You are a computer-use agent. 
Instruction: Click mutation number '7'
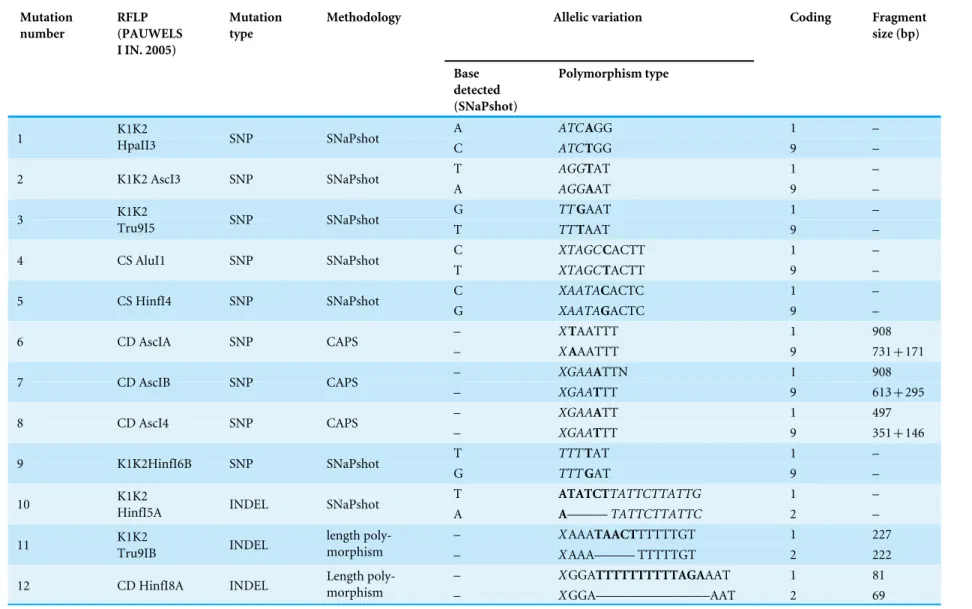pyautogui.click(x=20, y=382)
